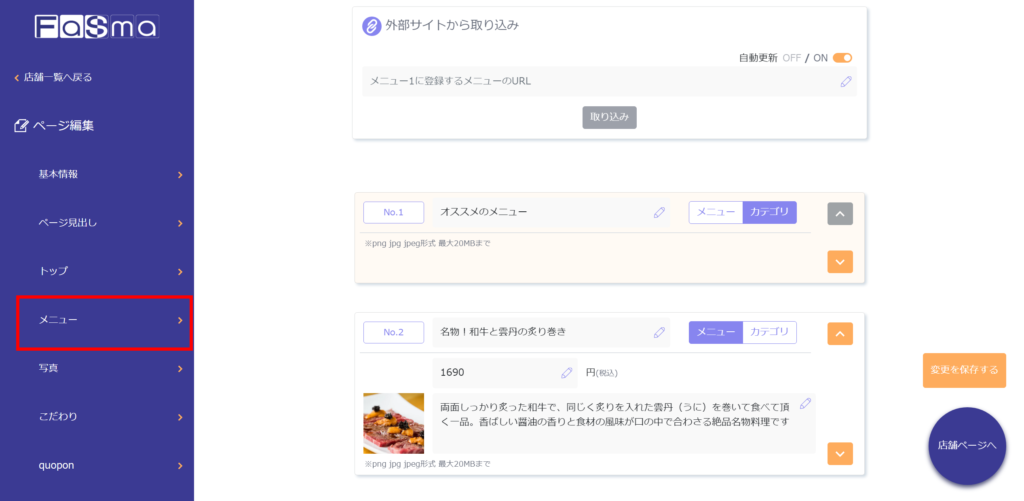Click the link icon beside 外部サイトから取り込み

371,26
